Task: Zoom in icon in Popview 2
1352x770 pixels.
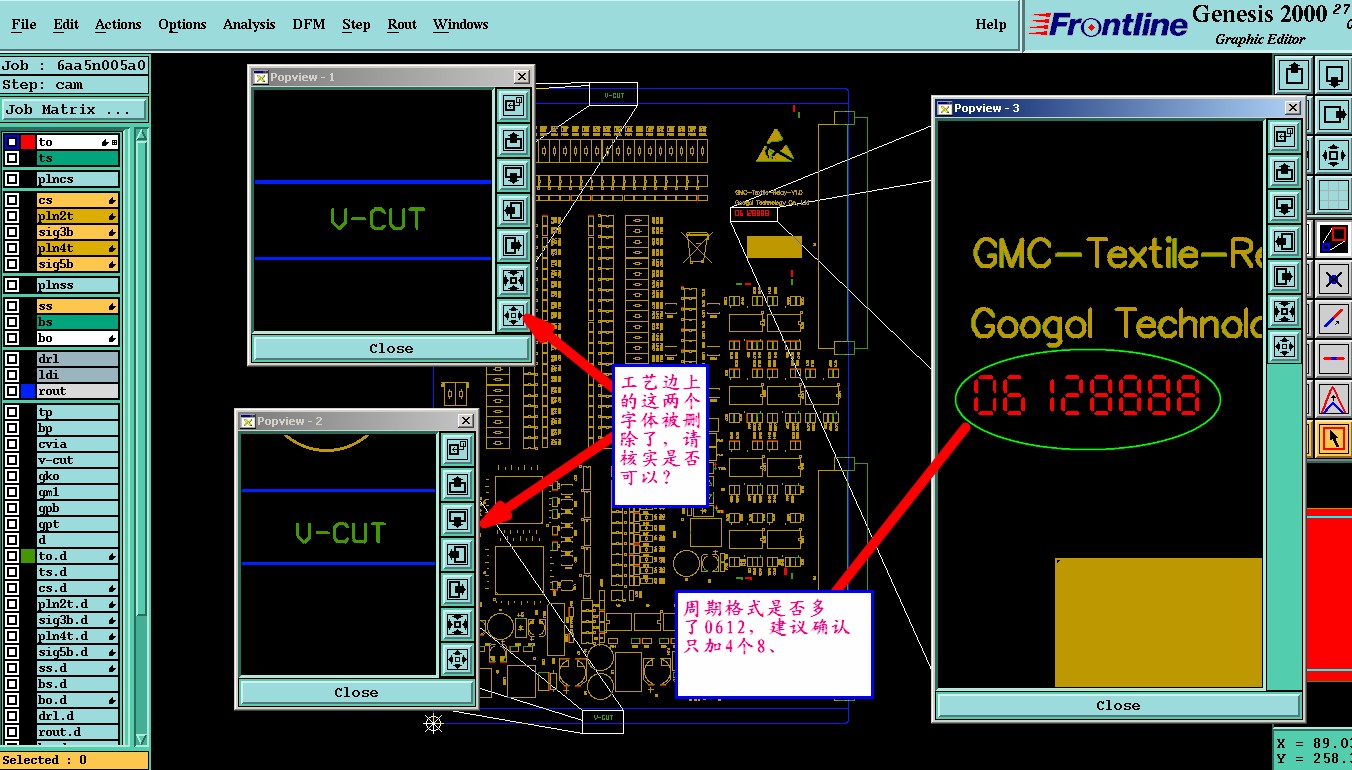Action: coord(457,624)
